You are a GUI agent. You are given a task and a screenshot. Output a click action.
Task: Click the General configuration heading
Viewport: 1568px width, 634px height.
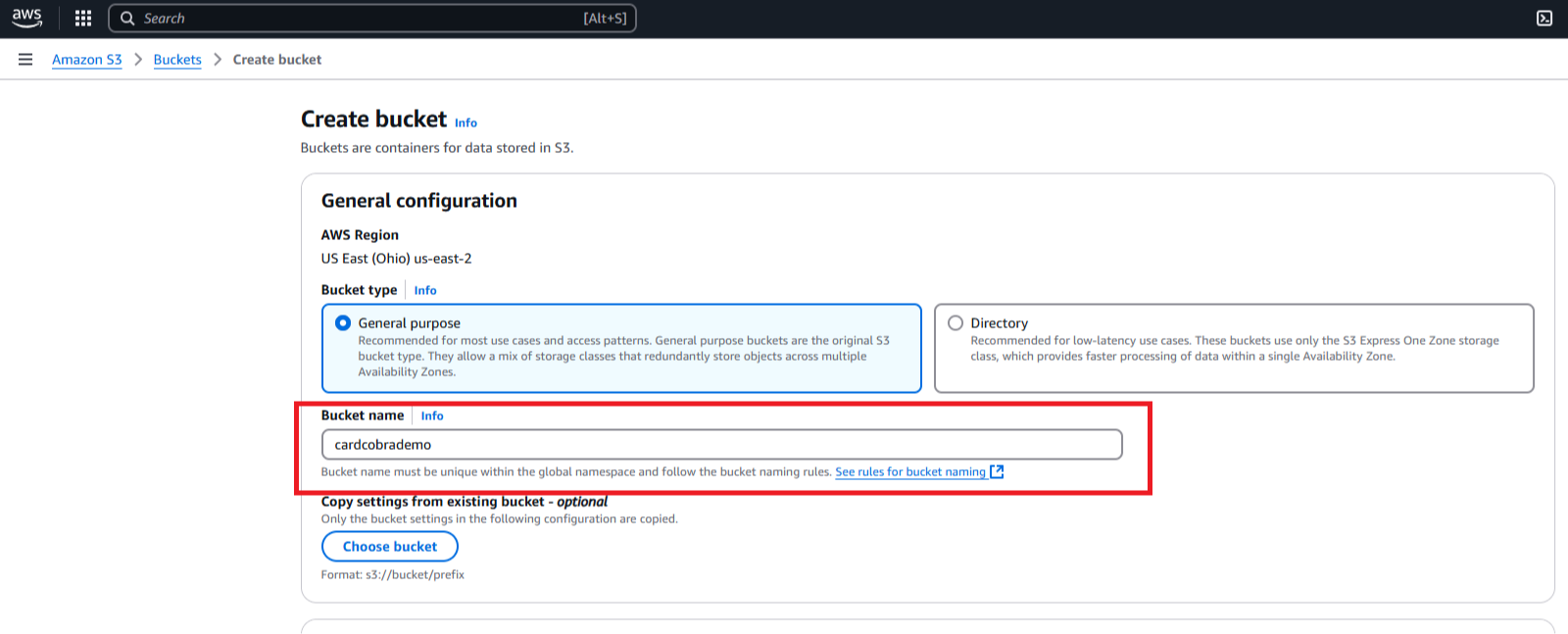click(x=419, y=201)
